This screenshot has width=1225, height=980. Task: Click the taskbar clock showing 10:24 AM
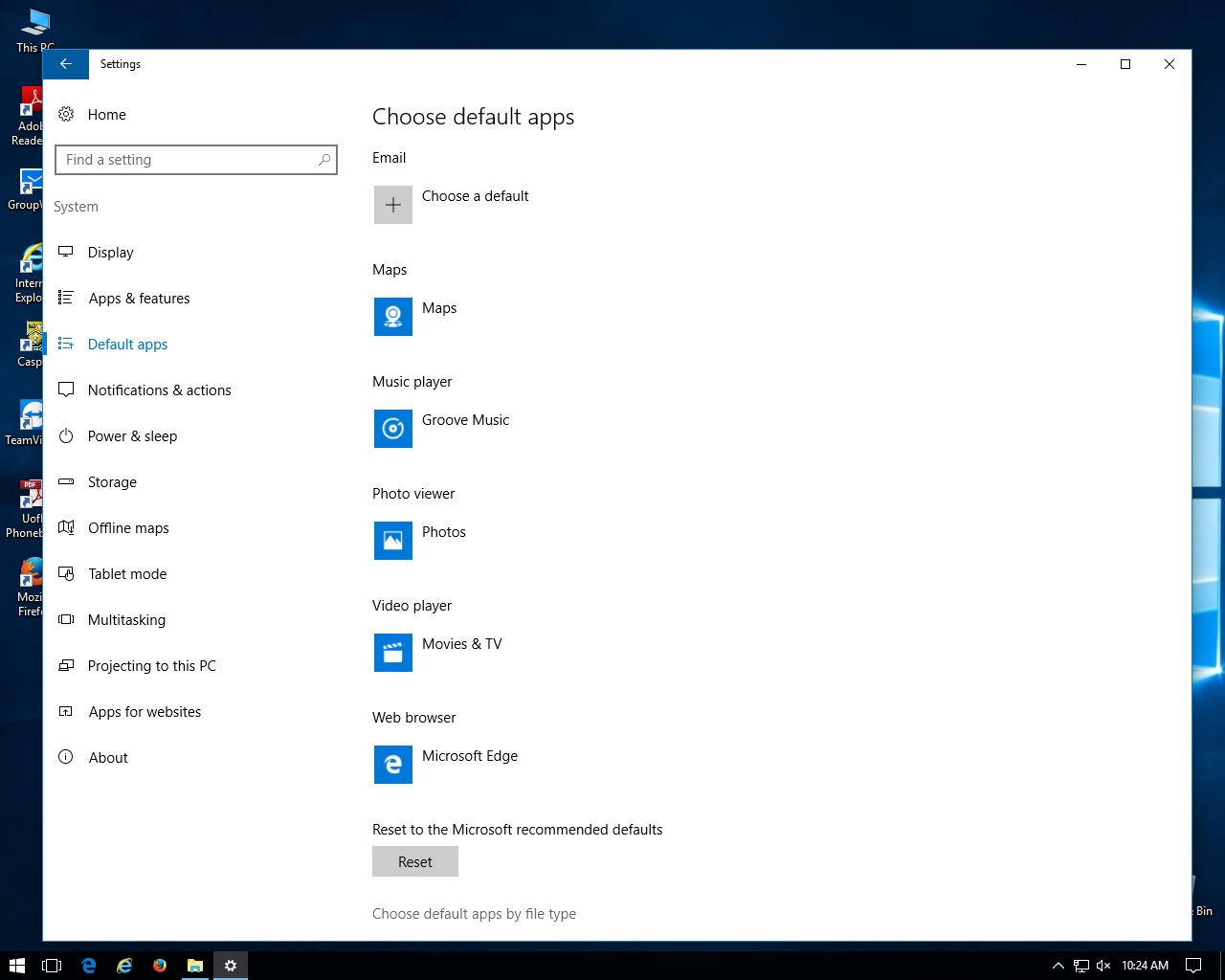pos(1145,966)
